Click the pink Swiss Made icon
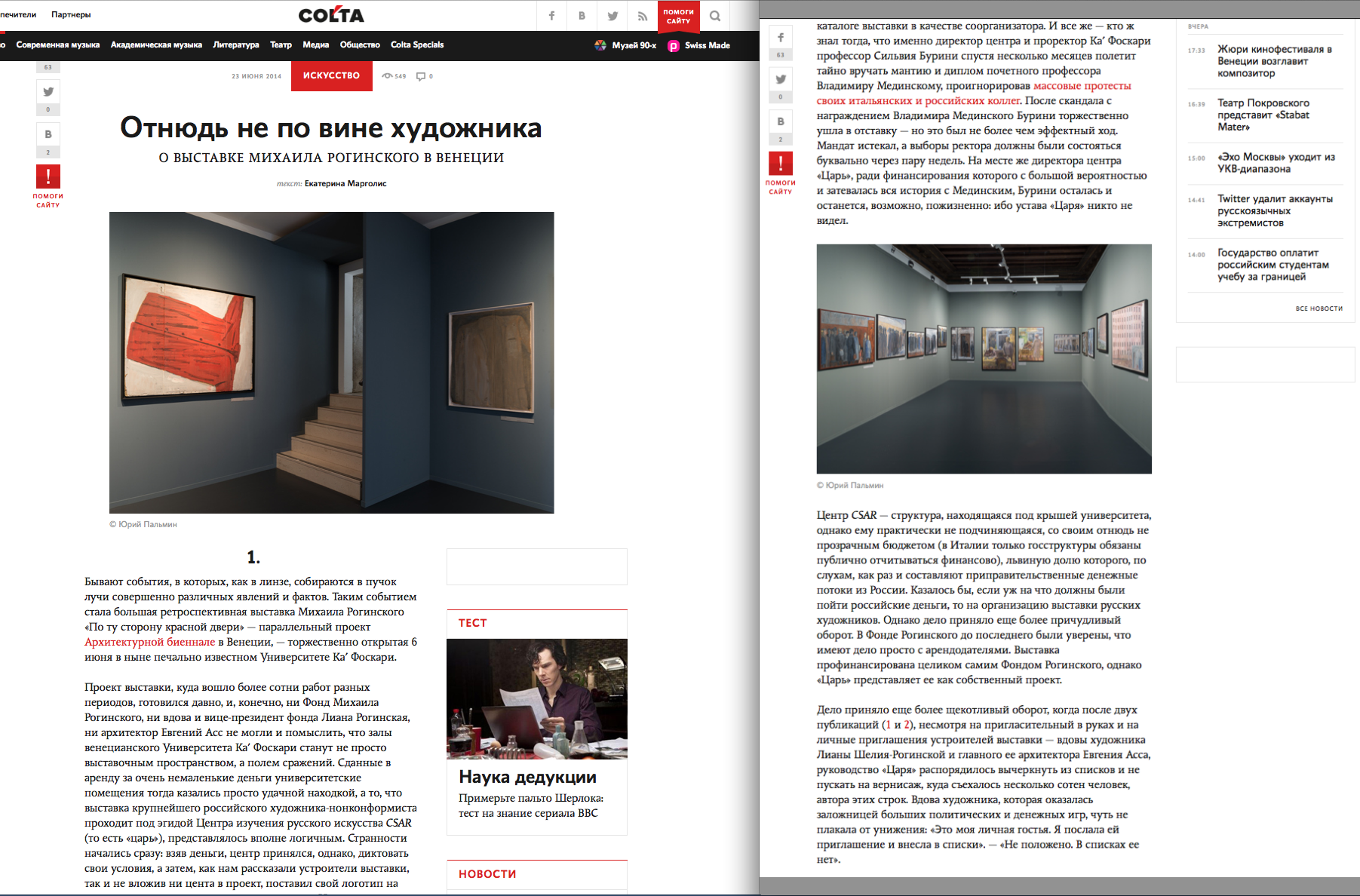 point(674,45)
